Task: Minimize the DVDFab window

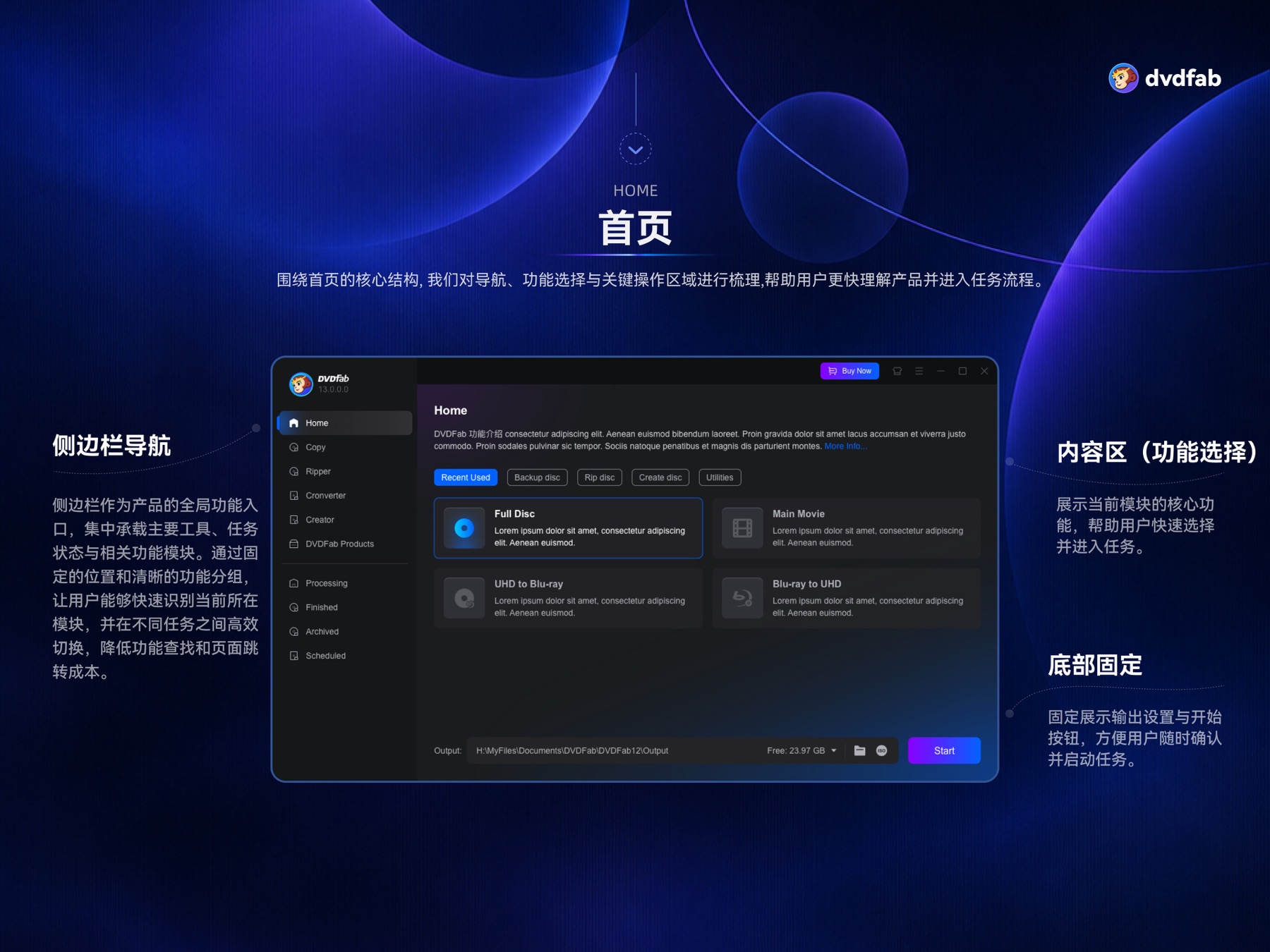Action: pos(941,371)
